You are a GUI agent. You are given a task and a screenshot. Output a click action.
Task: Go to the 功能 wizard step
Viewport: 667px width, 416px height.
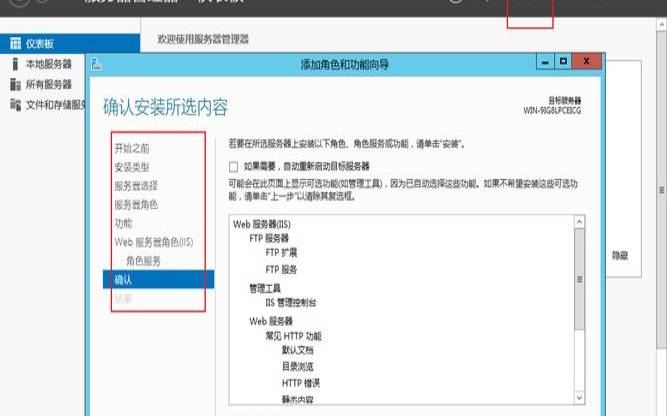click(123, 223)
